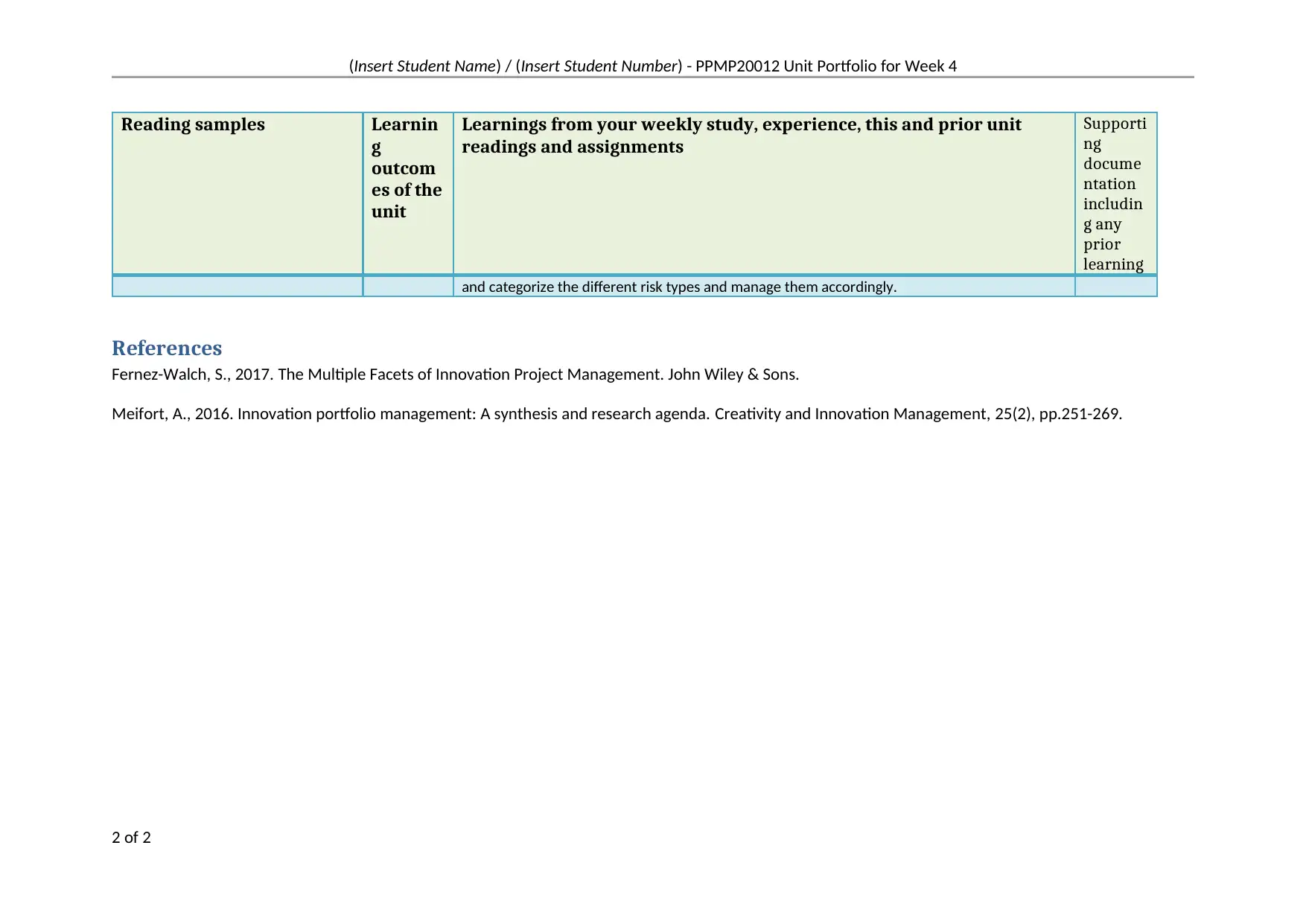Select the Fernez-Walch, S., 2017 reference
Screen dimensions: 1306x924
(x=455, y=375)
